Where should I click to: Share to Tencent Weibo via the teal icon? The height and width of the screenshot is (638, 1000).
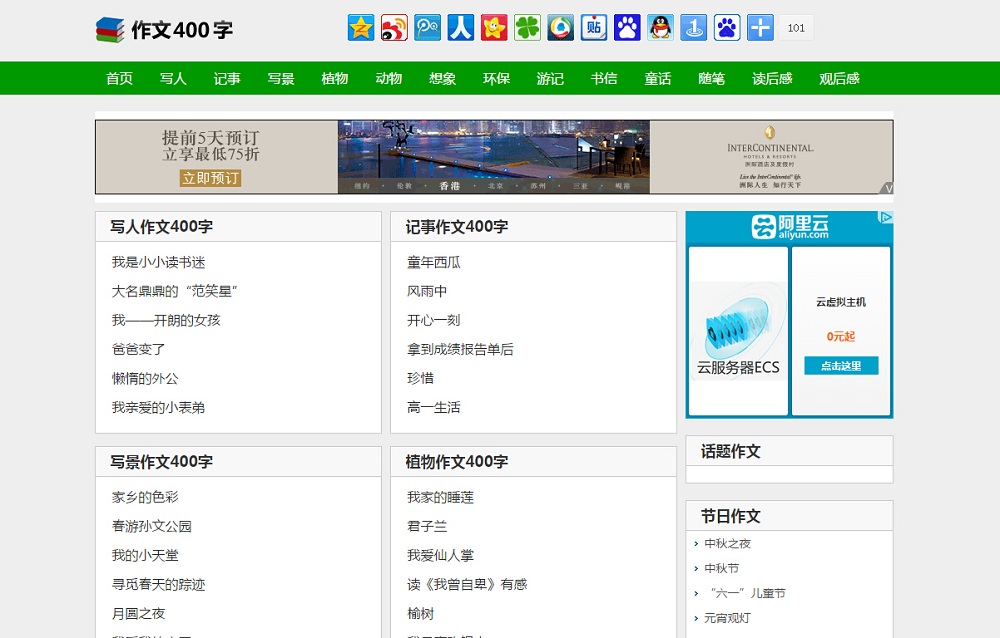[x=427, y=27]
